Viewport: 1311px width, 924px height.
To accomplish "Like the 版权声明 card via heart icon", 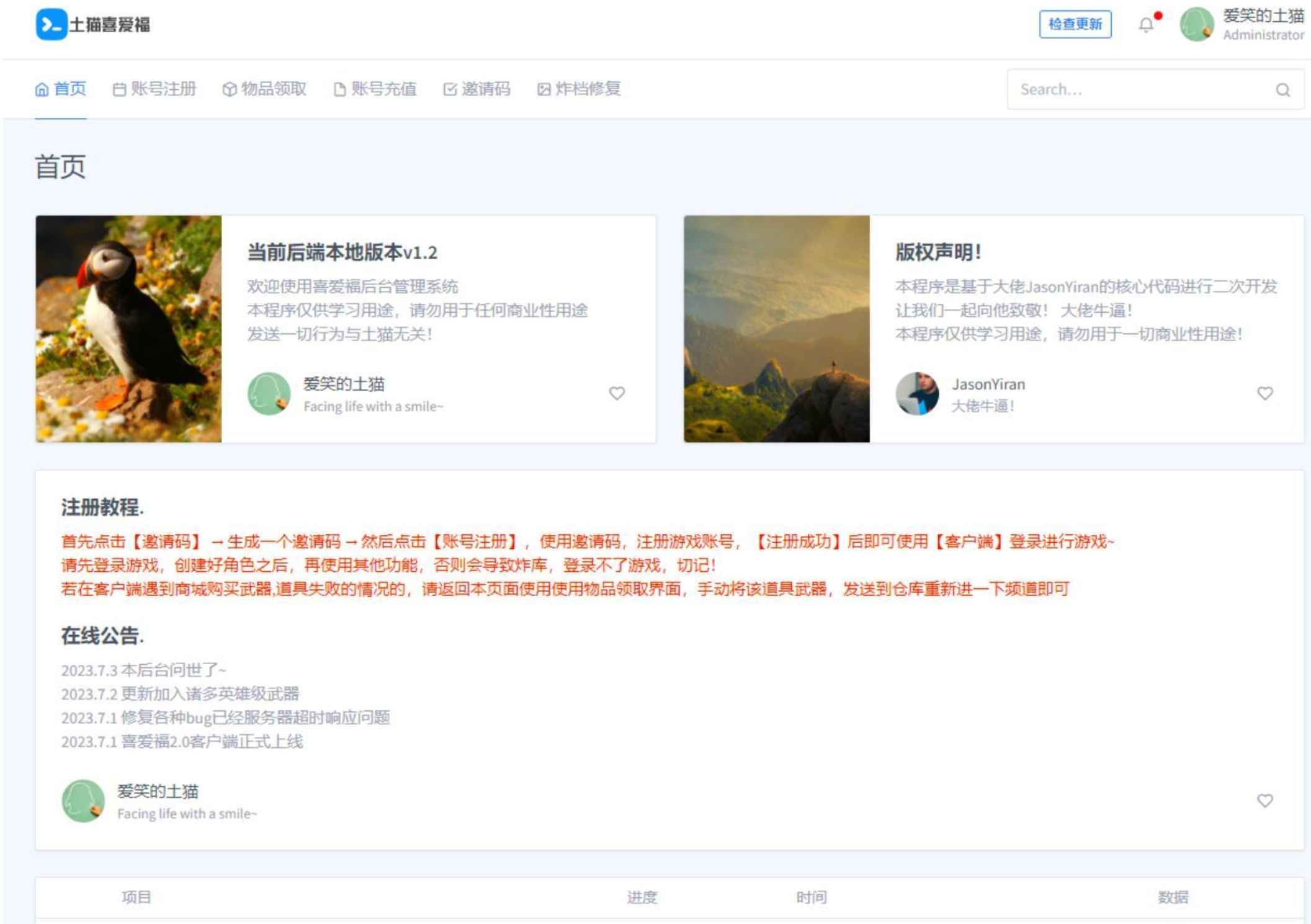I will tap(1264, 393).
